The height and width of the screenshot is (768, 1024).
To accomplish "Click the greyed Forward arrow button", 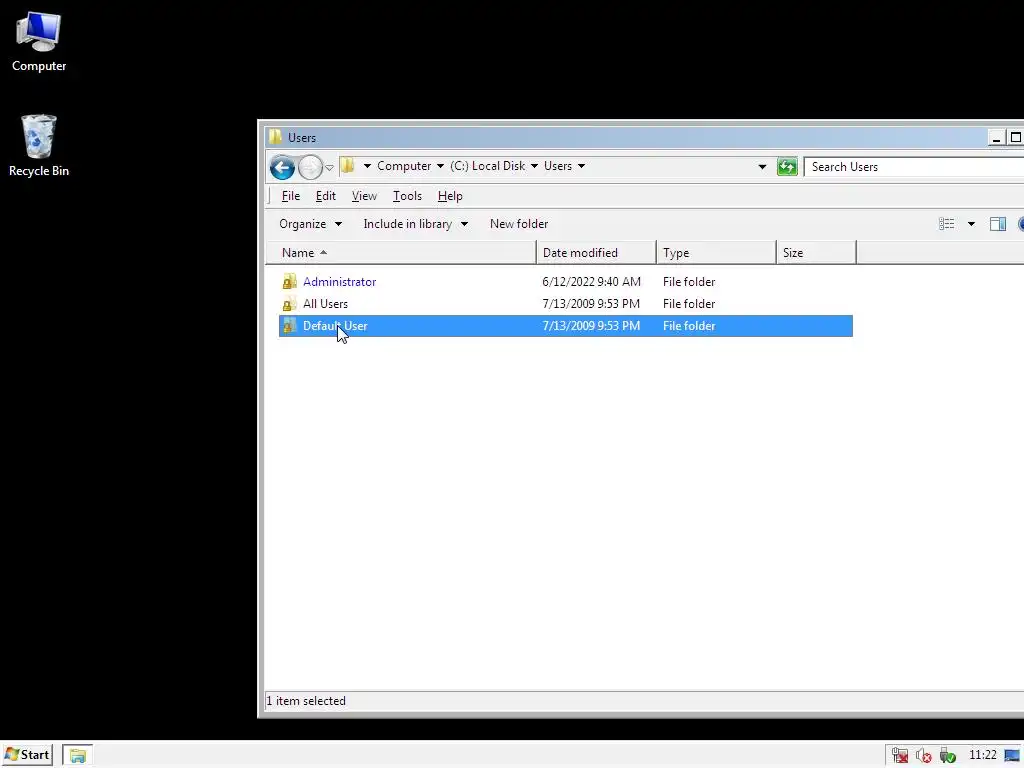I will (x=310, y=168).
